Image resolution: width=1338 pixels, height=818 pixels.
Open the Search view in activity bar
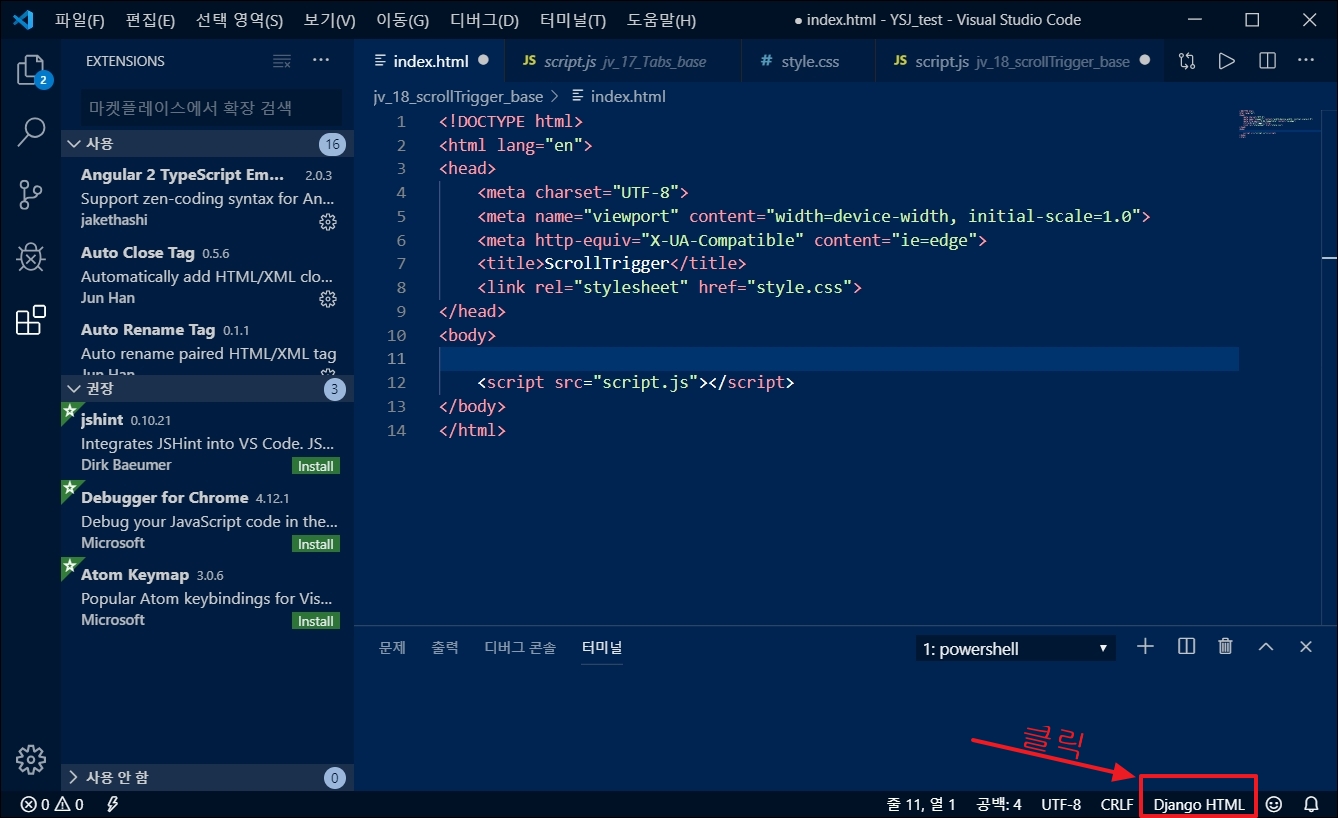pos(30,132)
